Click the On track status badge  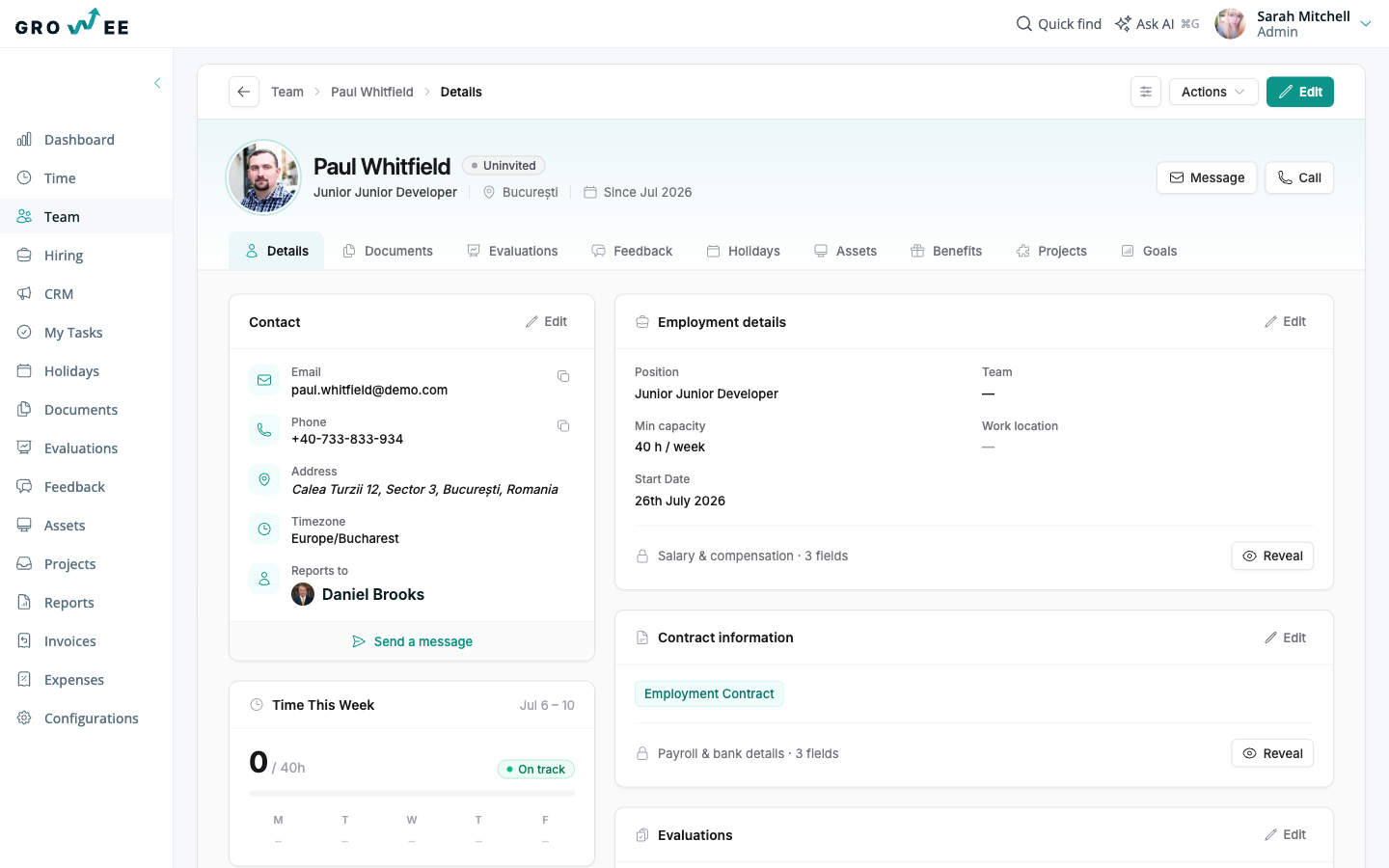pos(536,770)
